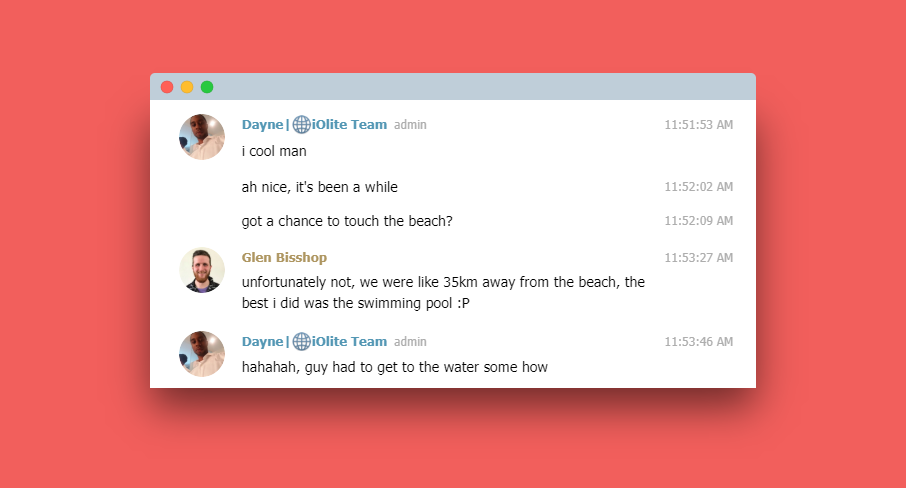Select the "got a chance to touch the beach?" message
The image size is (906, 488).
point(347,221)
